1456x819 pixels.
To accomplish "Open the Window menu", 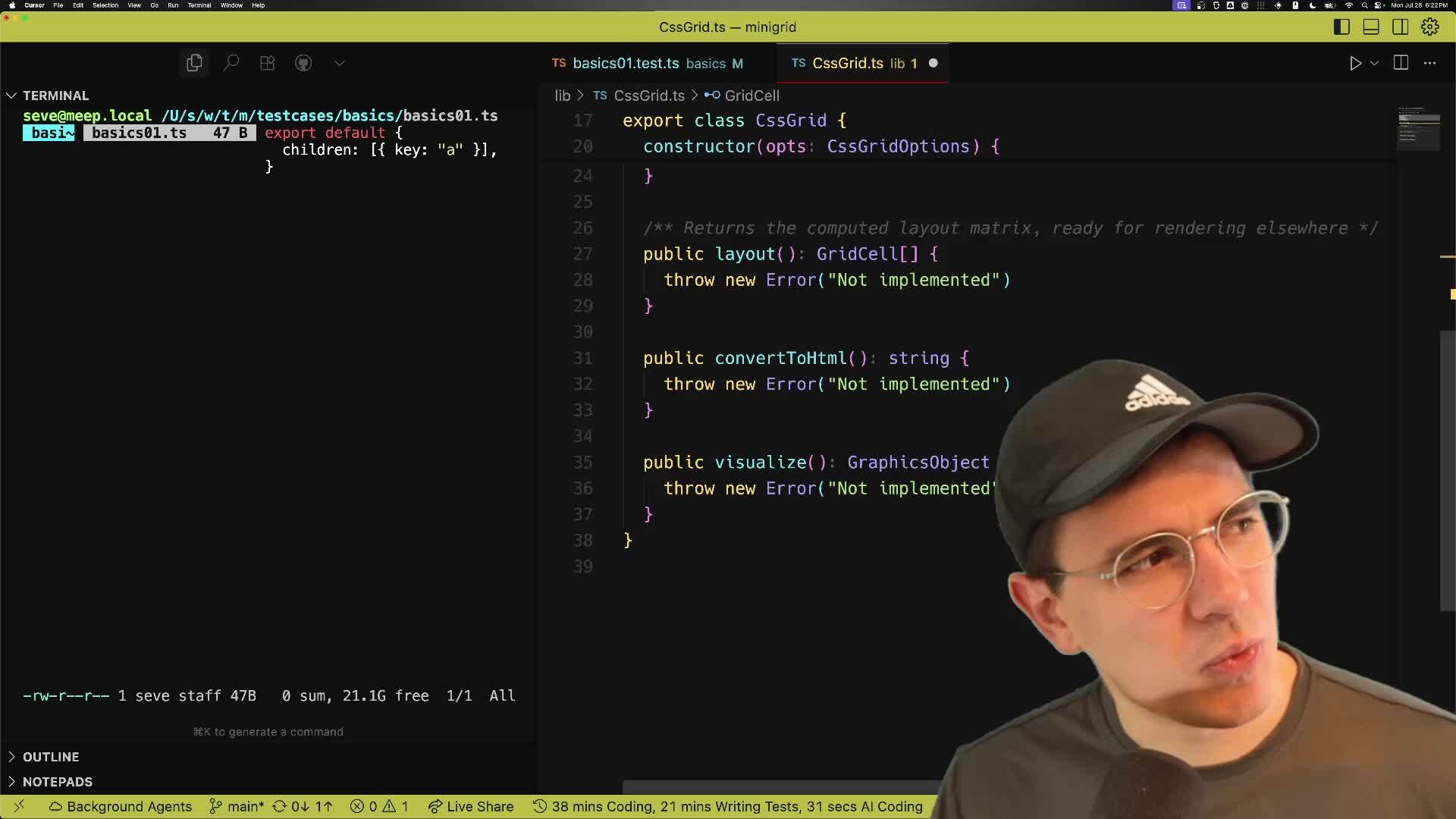I will click(x=231, y=5).
